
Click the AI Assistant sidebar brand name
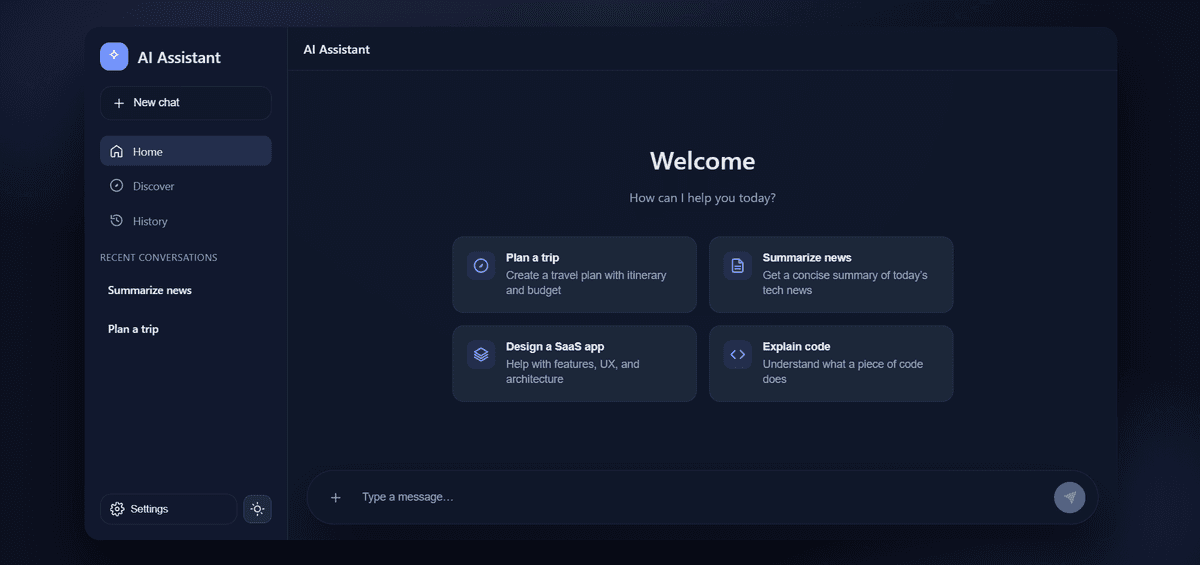(x=179, y=58)
